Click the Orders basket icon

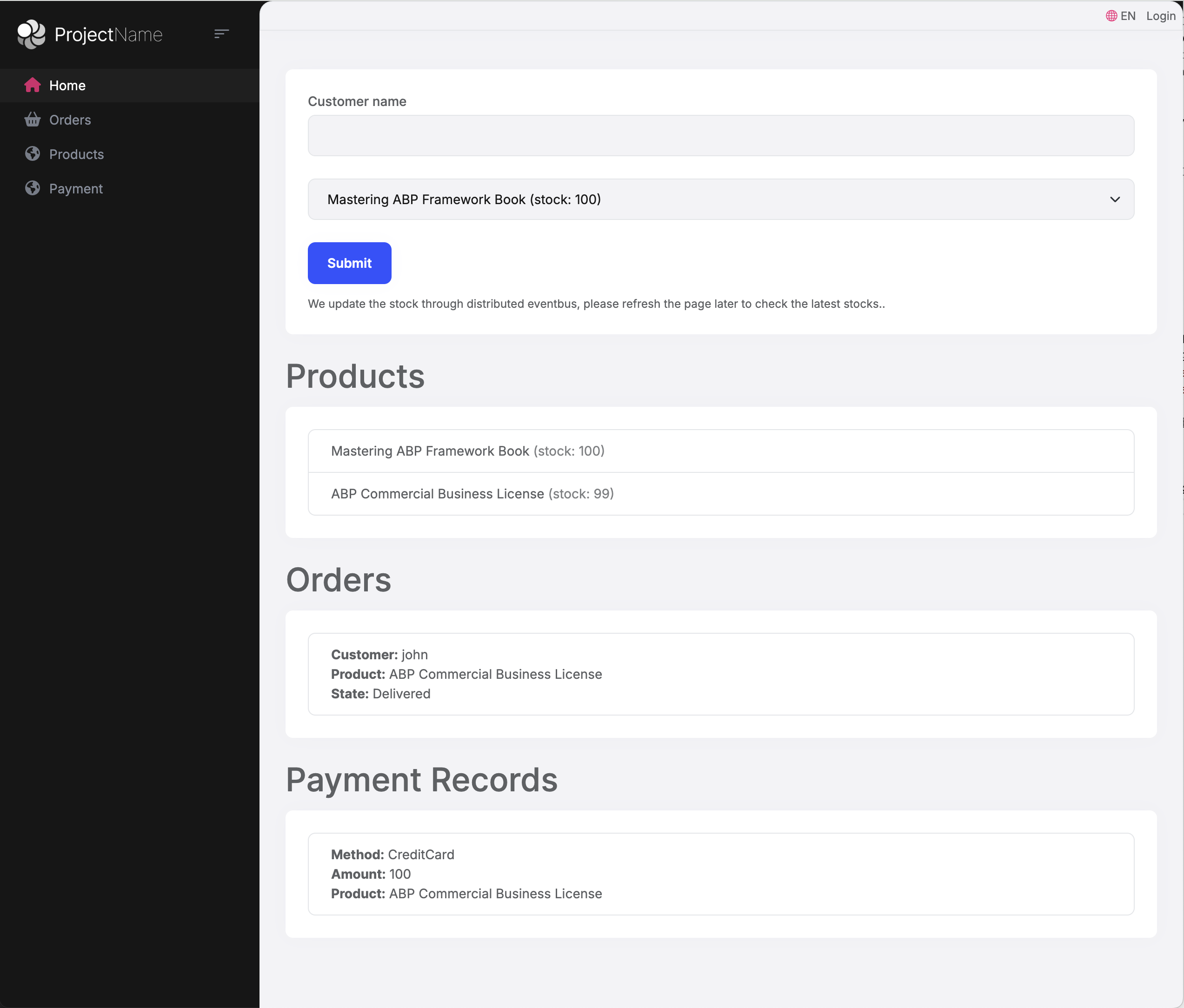[x=33, y=119]
